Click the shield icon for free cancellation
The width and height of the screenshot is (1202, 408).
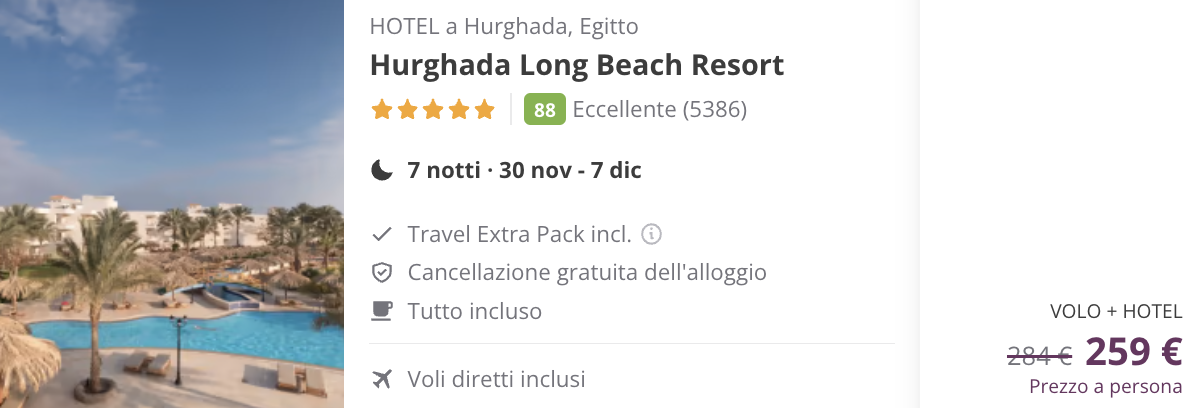click(x=381, y=273)
